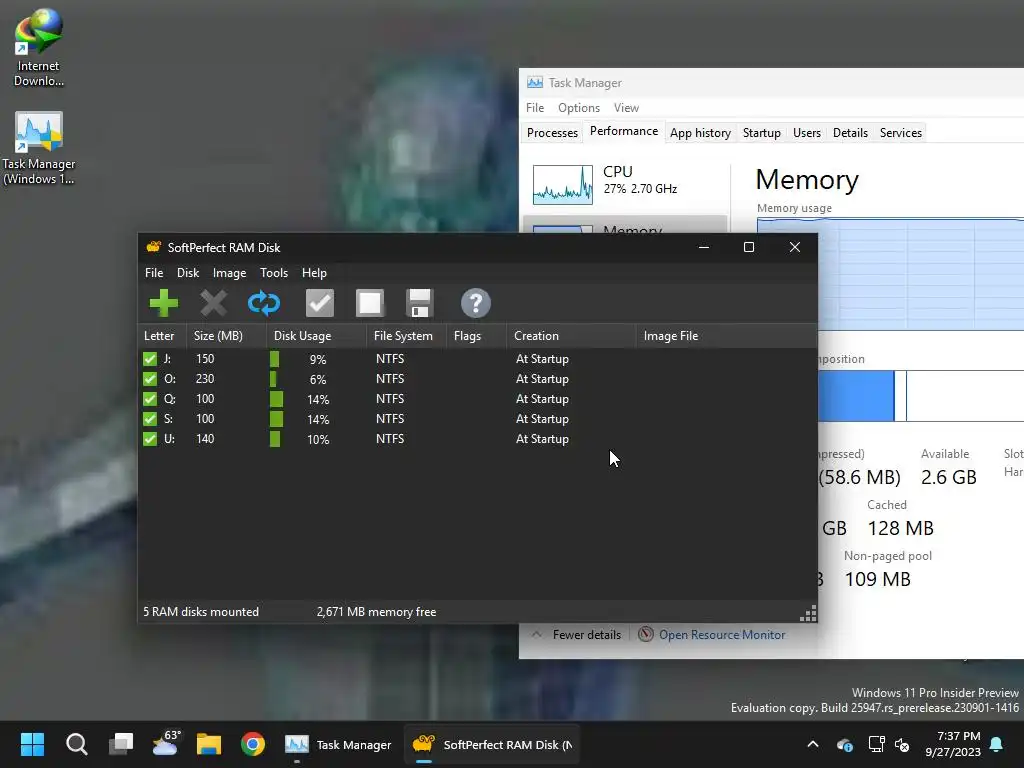Click the grey X Remove disk icon
The height and width of the screenshot is (768, 1024).
click(x=214, y=303)
